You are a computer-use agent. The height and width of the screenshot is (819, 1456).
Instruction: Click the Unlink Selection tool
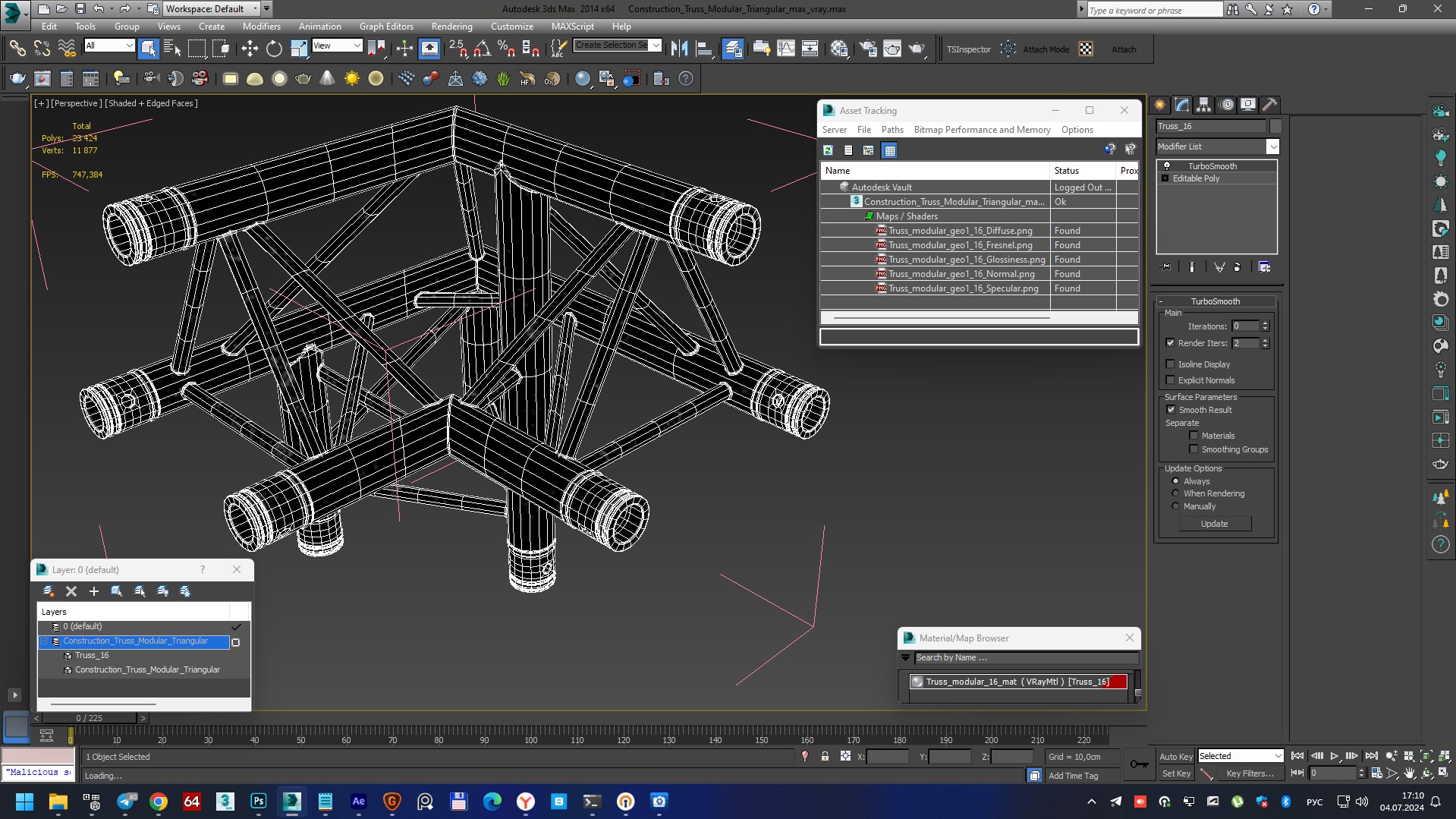click(42, 49)
